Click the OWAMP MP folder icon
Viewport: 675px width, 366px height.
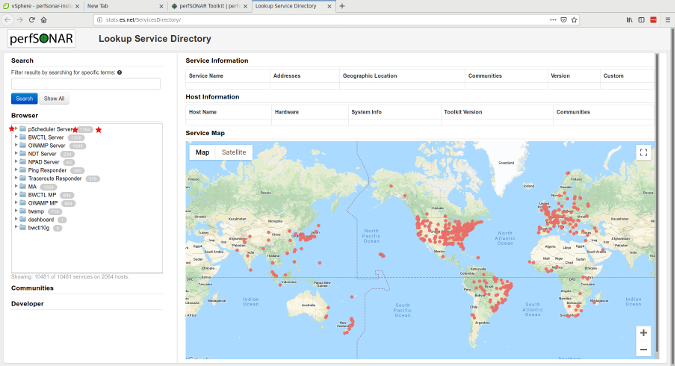tap(23, 203)
